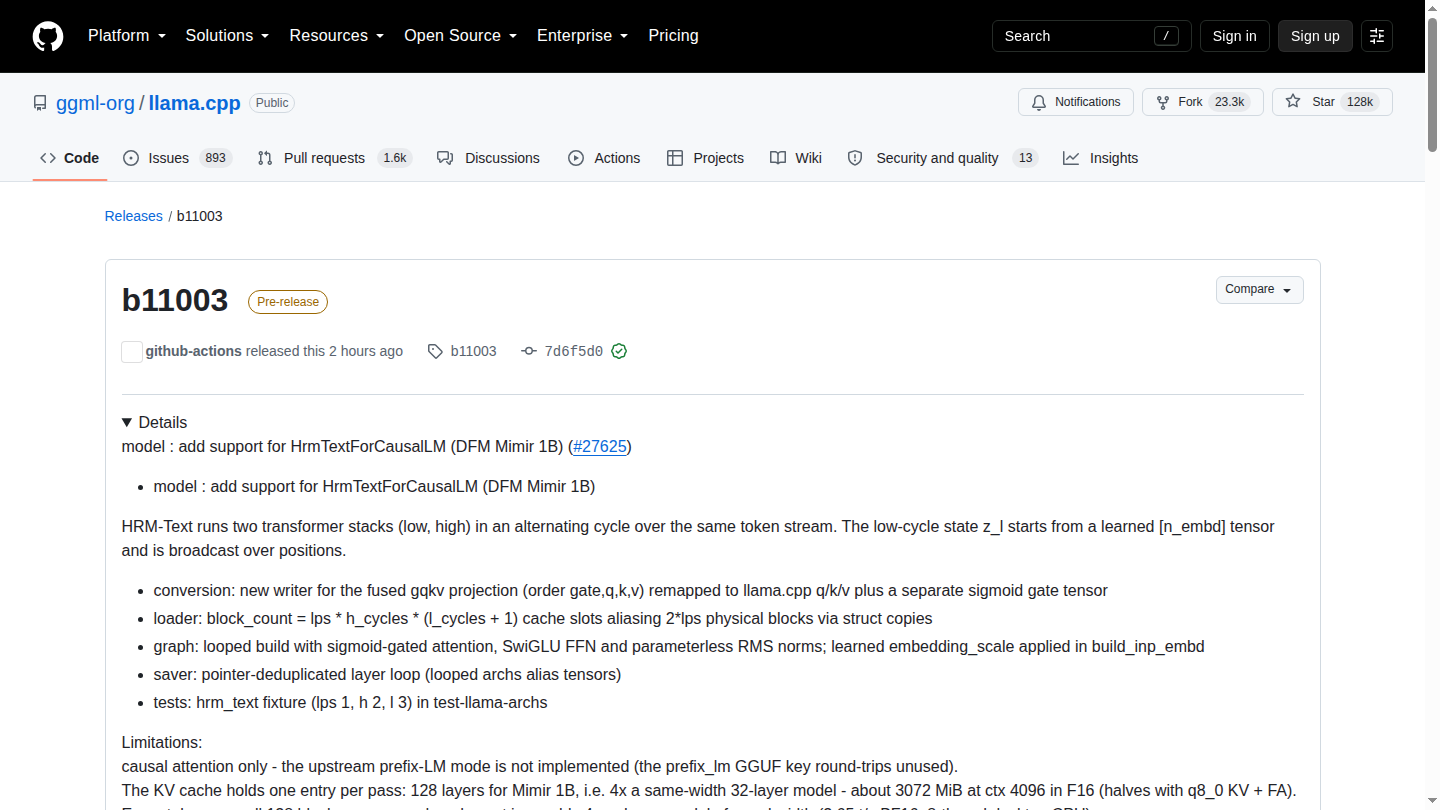Click the 23.3k fork count
Screen dimensions: 1440x810
[1229, 102]
